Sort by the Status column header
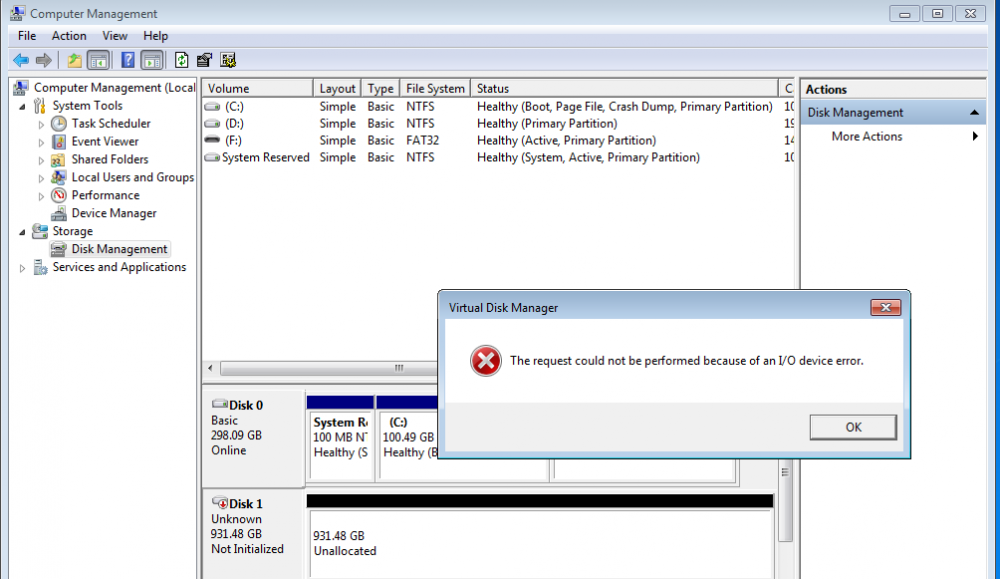The height and width of the screenshot is (579, 1000). pos(624,88)
